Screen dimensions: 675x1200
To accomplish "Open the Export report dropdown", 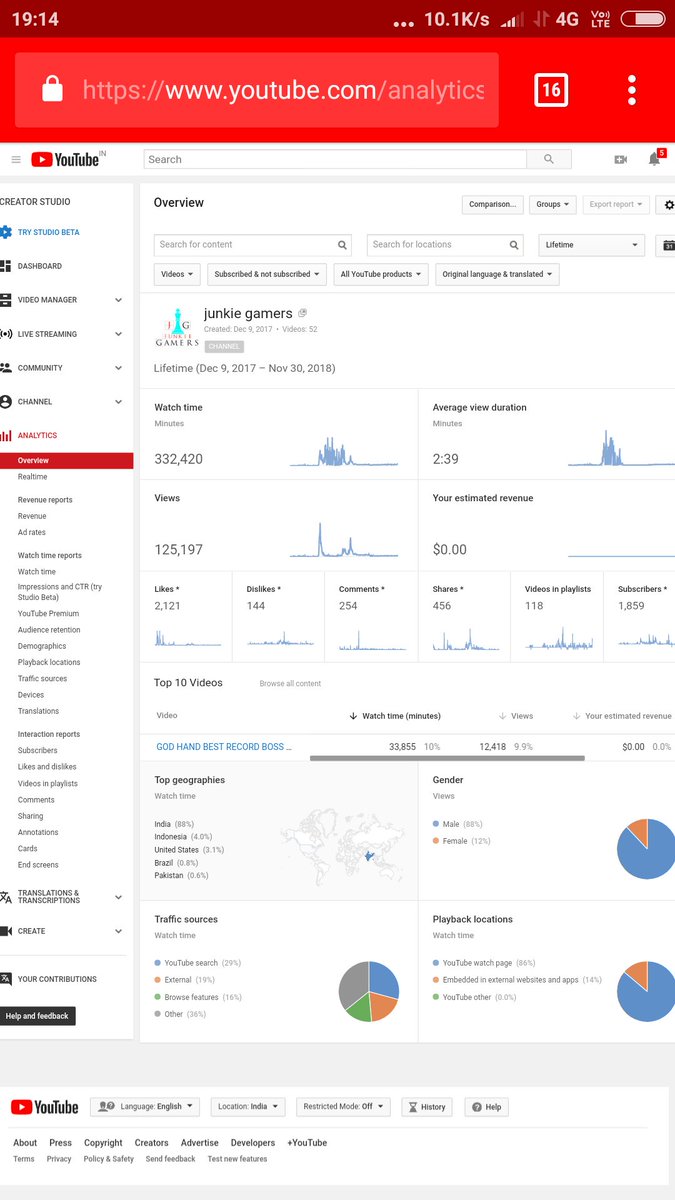I will 616,205.
